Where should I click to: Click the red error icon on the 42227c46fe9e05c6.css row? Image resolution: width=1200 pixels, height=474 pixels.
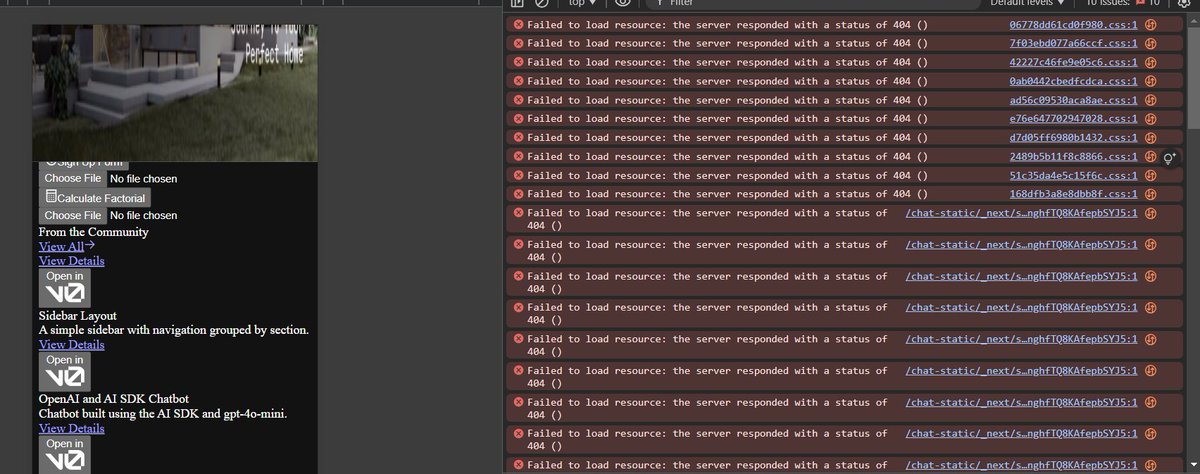(x=518, y=62)
